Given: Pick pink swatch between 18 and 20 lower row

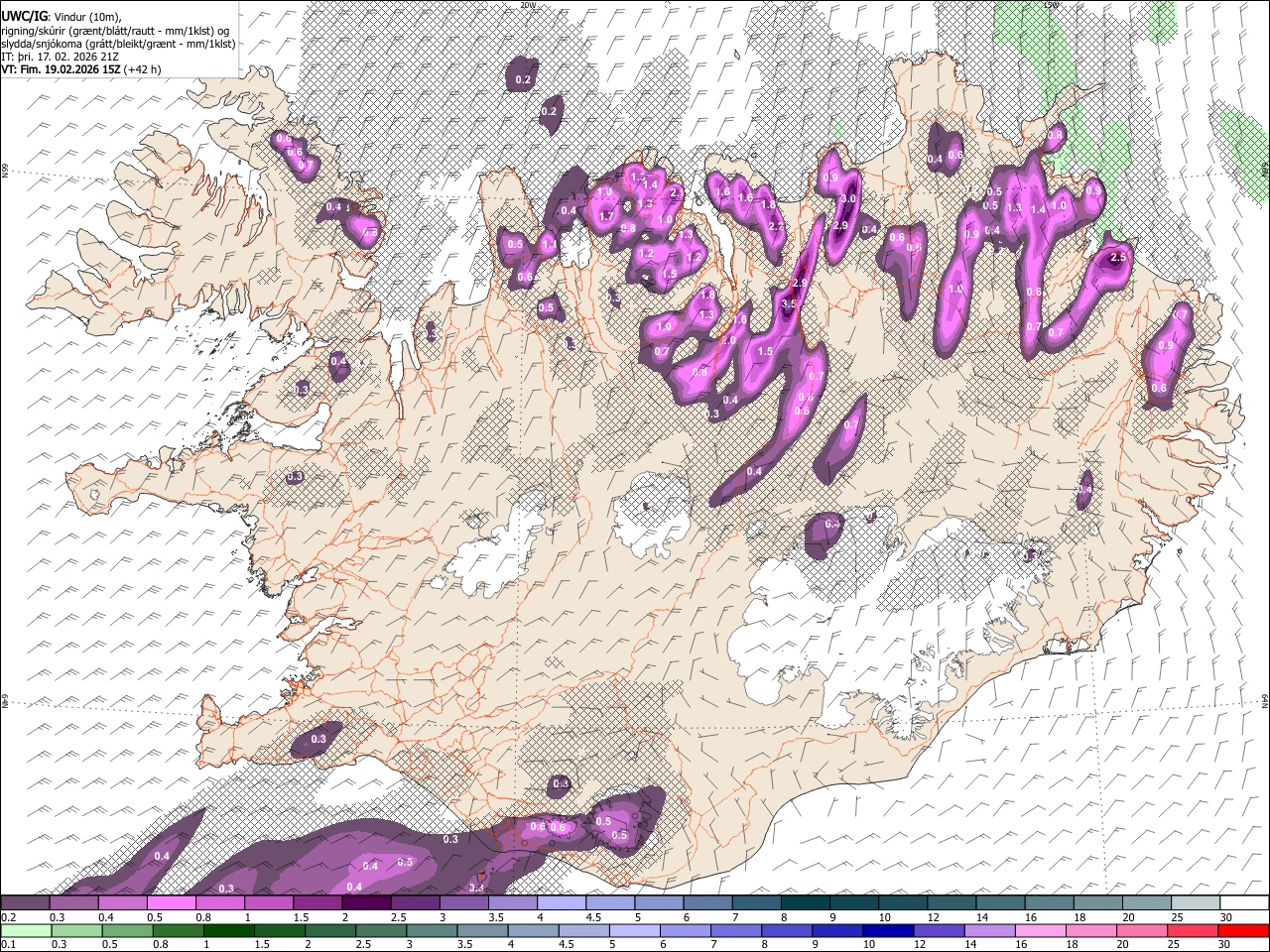Looking at the screenshot, I should click(x=1090, y=930).
